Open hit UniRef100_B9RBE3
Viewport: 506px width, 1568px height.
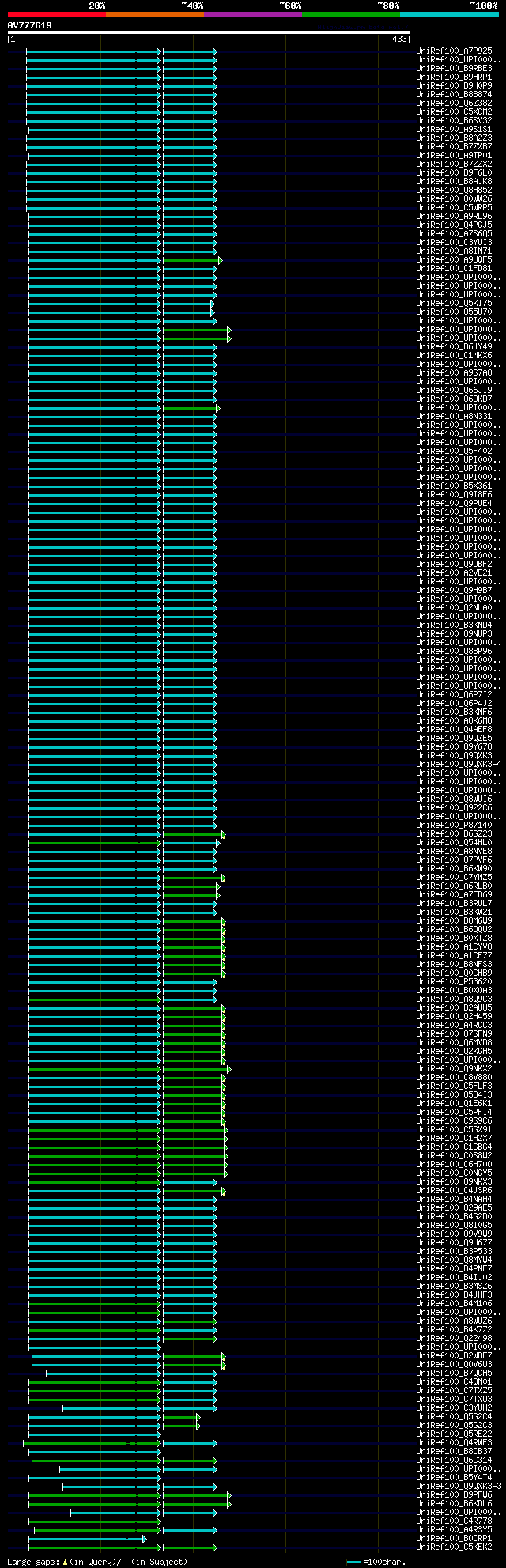coord(454,68)
